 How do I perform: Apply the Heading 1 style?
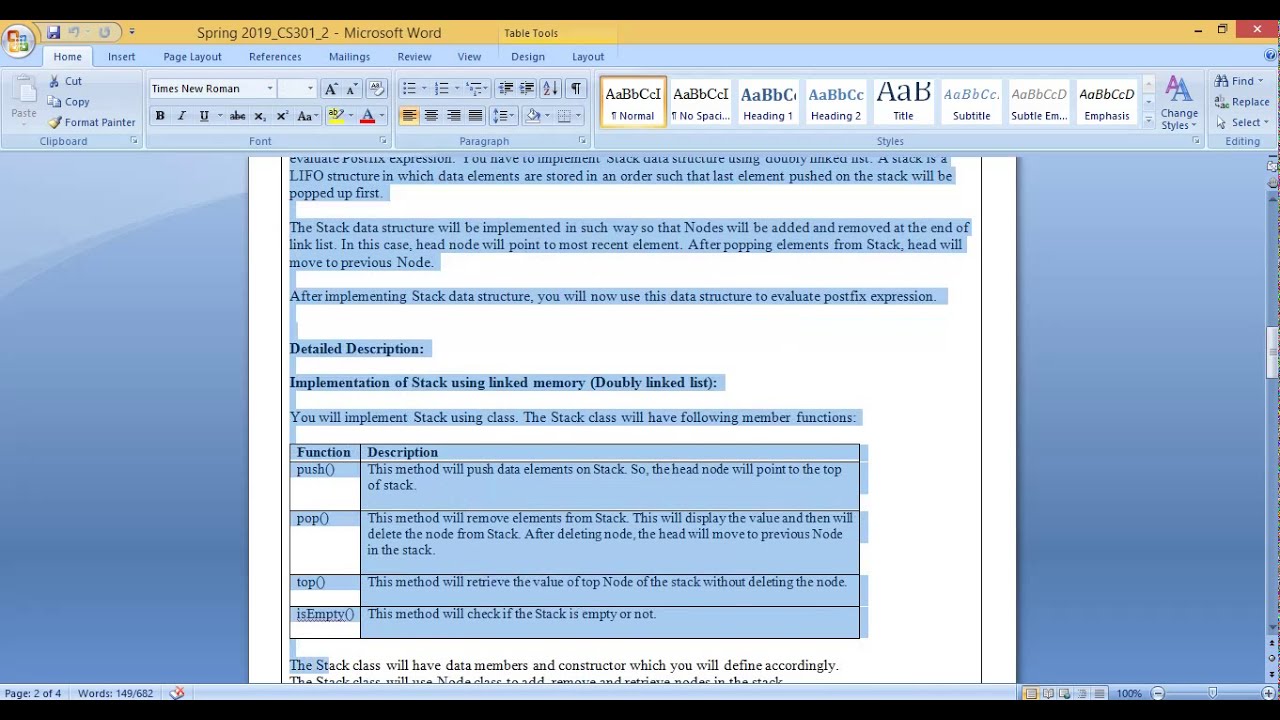click(768, 103)
